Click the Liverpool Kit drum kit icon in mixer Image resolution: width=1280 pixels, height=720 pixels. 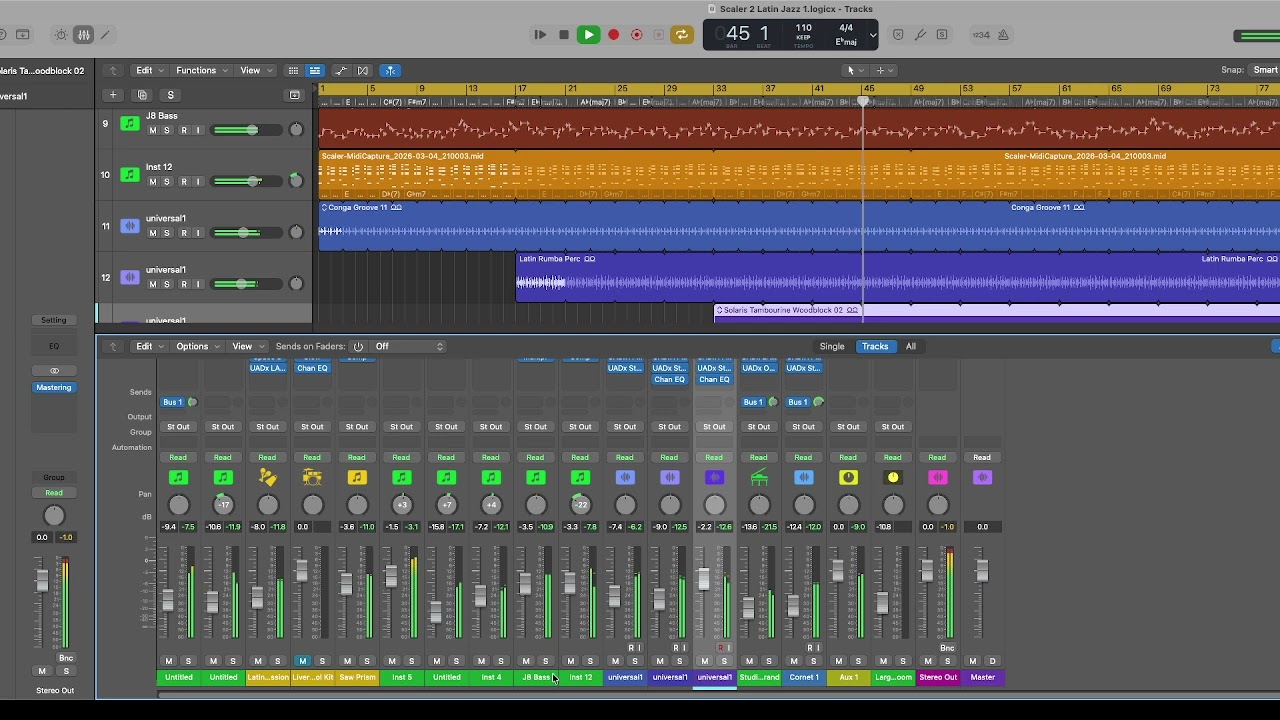pos(312,478)
